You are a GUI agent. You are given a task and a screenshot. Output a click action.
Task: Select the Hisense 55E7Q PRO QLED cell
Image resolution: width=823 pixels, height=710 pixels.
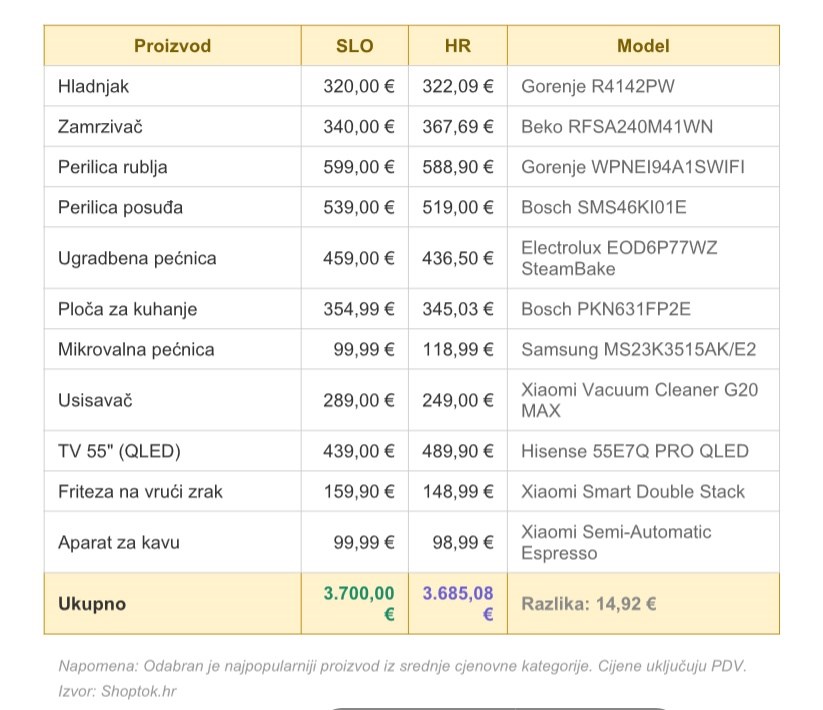coord(634,451)
